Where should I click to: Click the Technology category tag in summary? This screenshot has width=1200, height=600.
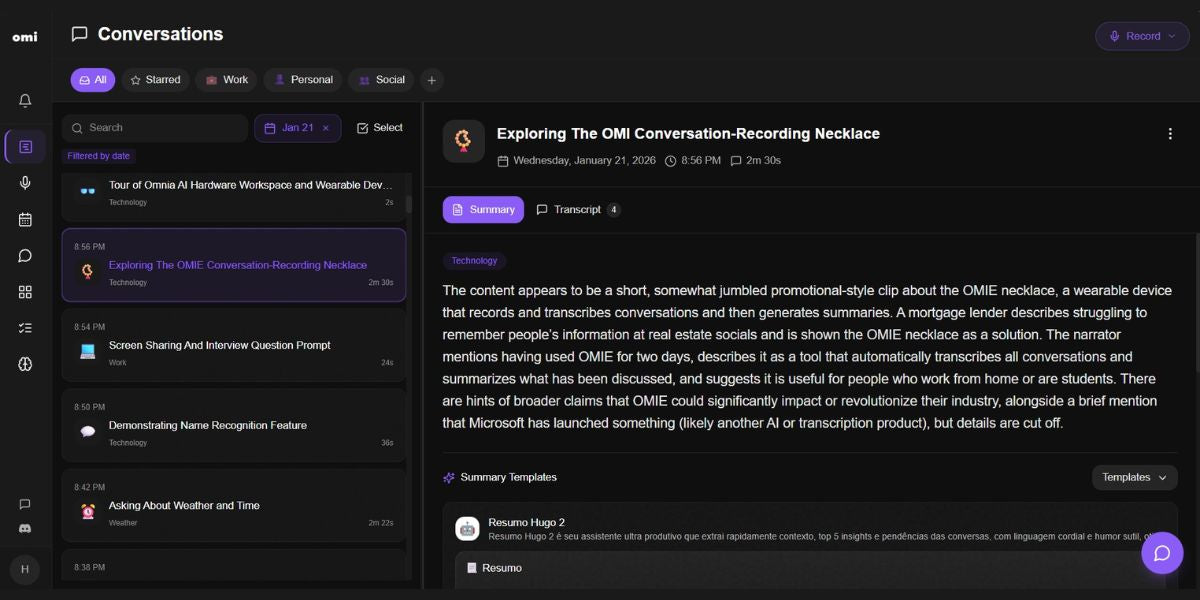[x=474, y=261]
